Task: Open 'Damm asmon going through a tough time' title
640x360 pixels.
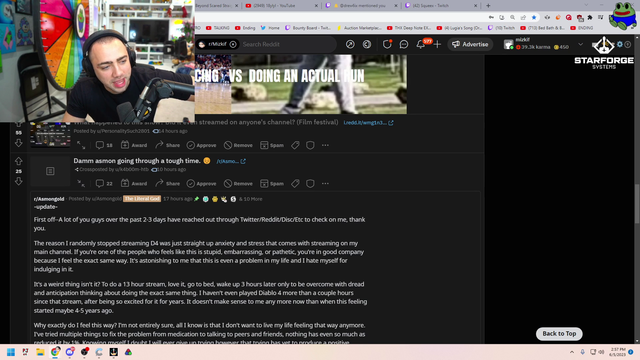Action: [x=137, y=161]
